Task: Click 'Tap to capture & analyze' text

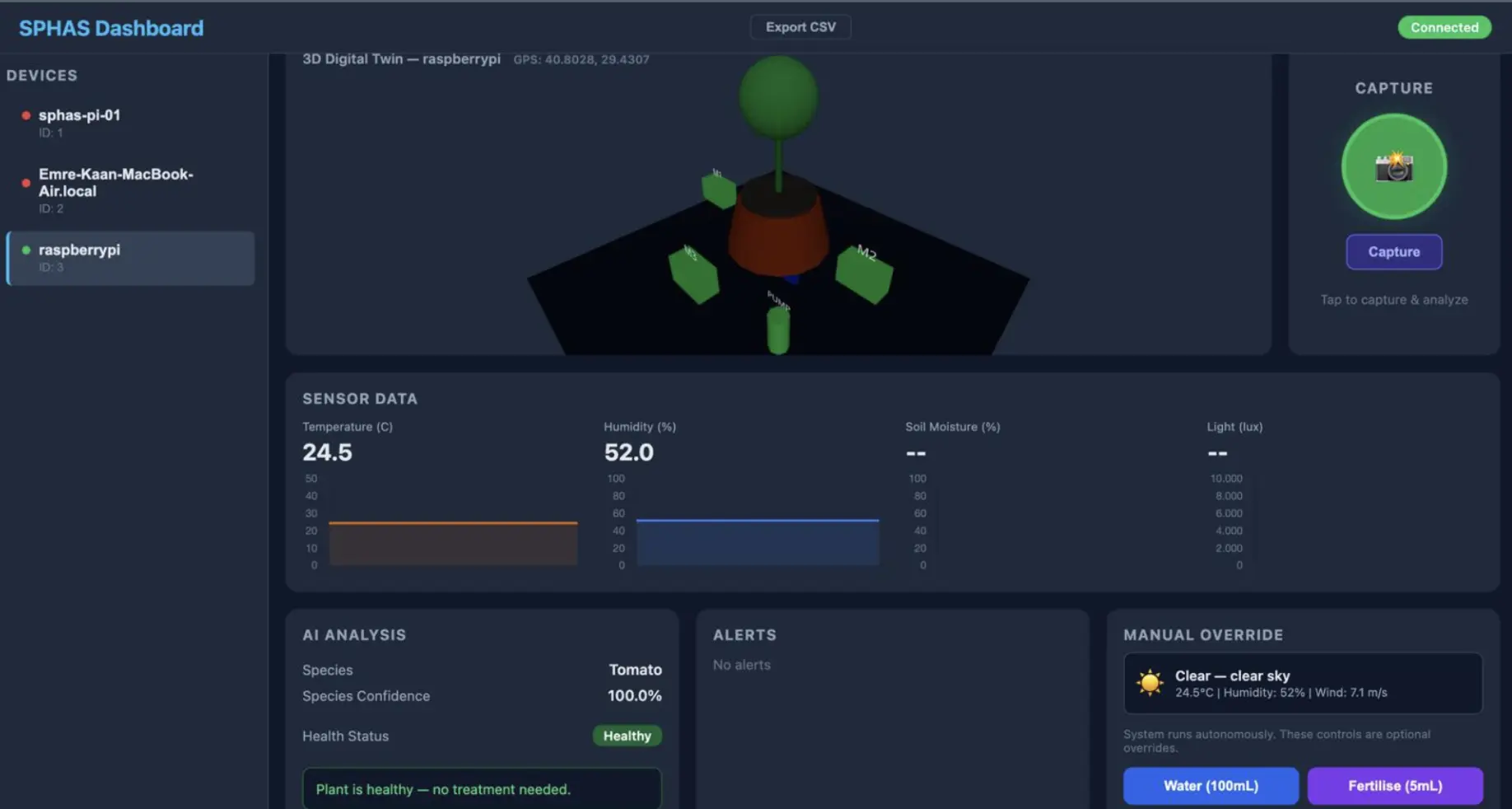Action: (x=1393, y=300)
